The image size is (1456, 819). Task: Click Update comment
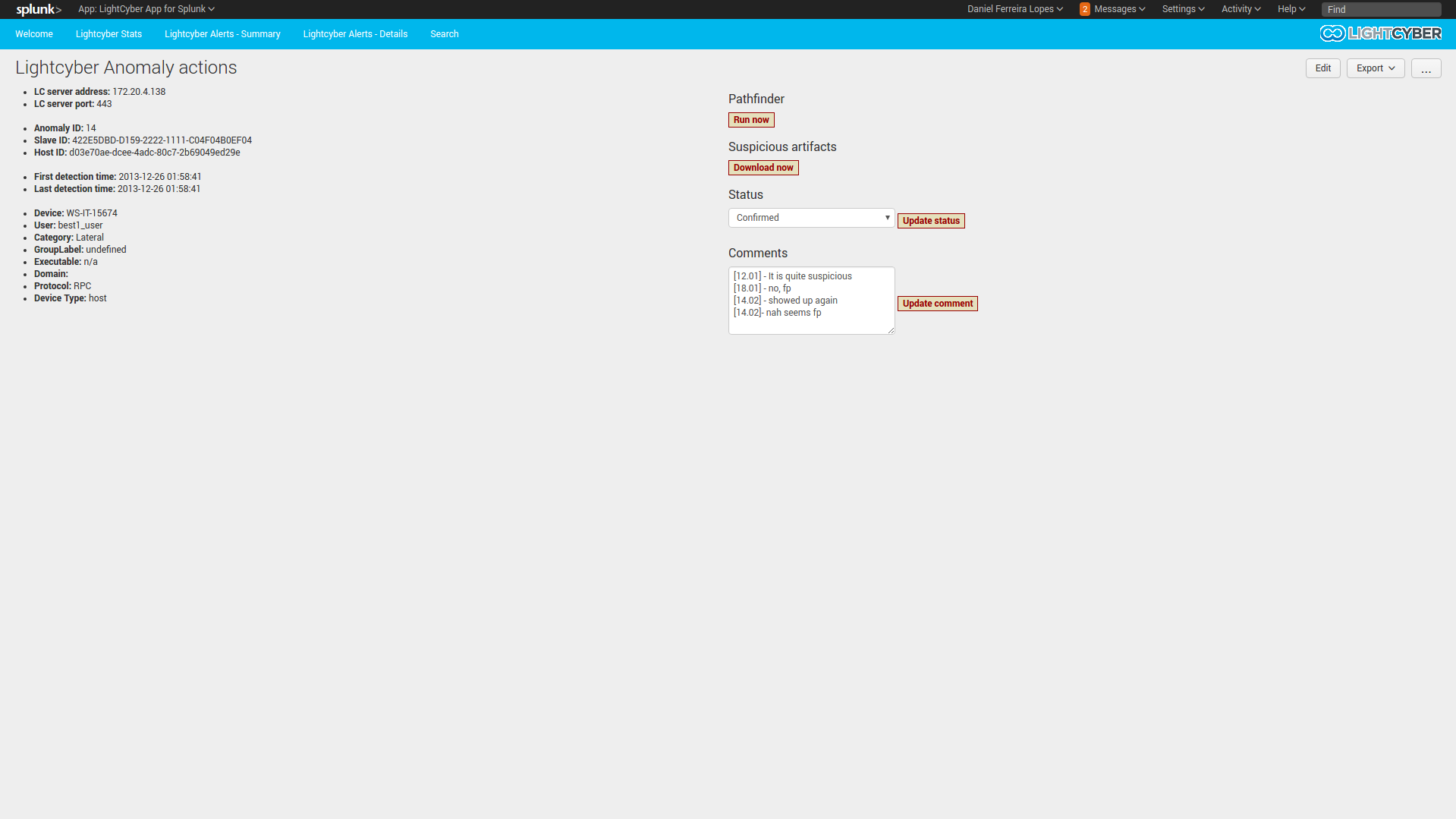[938, 304]
